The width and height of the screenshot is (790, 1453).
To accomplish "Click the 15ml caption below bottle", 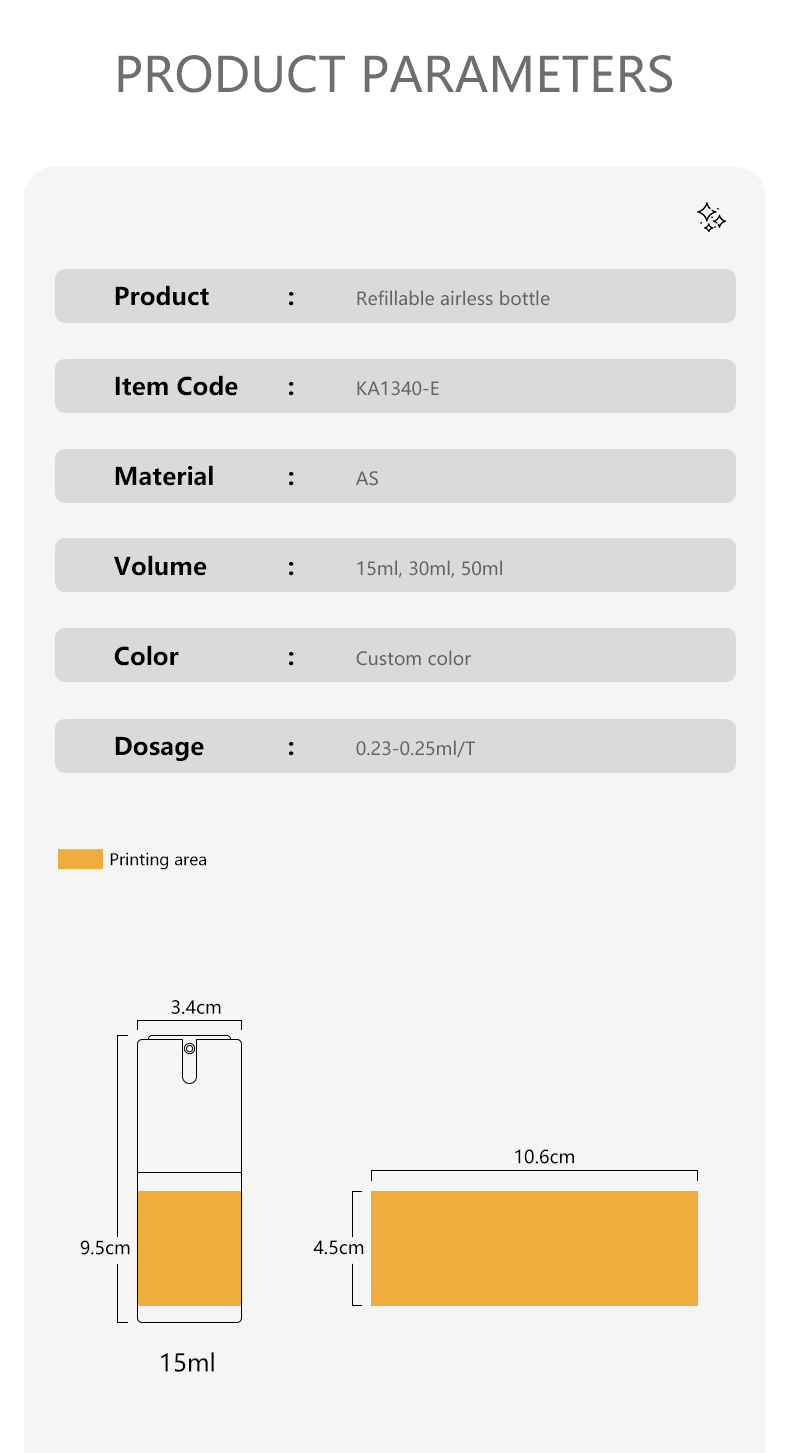I will [x=187, y=1362].
